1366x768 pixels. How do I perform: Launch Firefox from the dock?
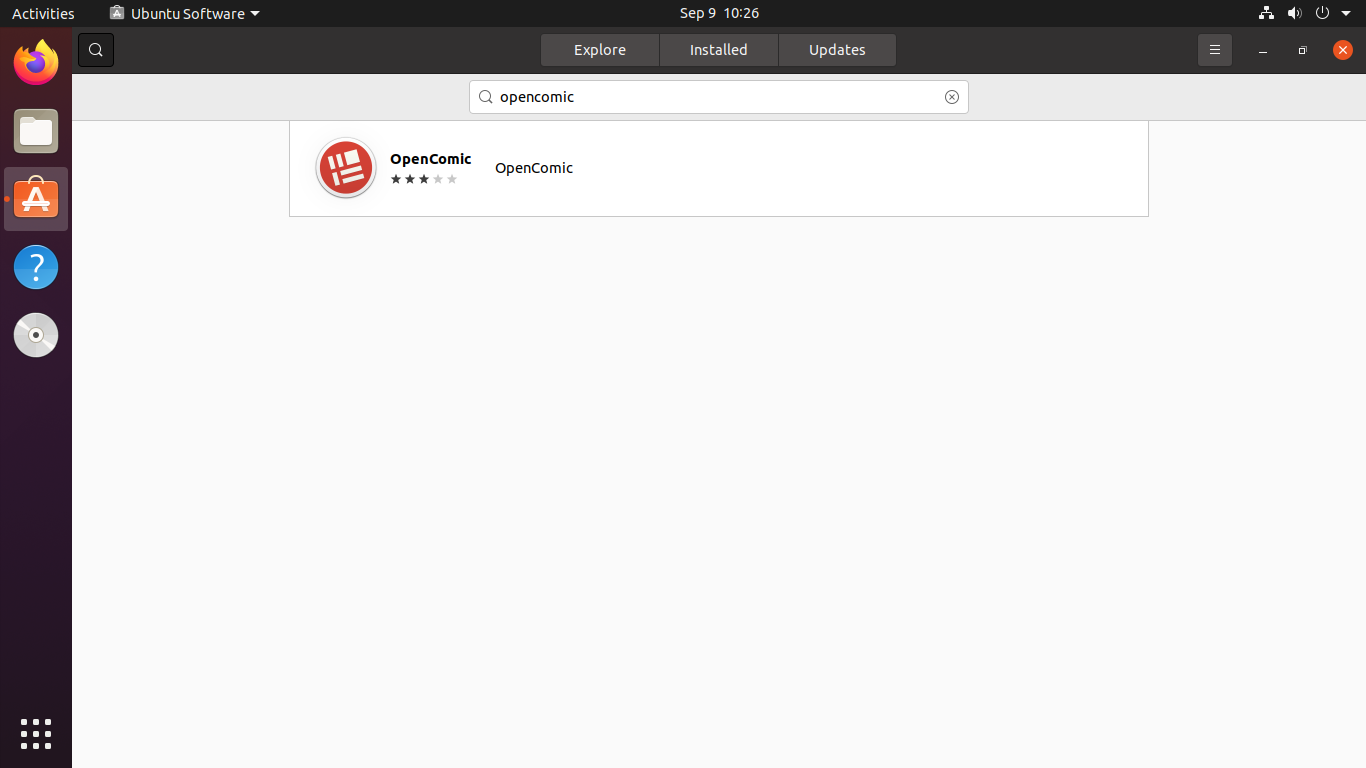[36, 63]
